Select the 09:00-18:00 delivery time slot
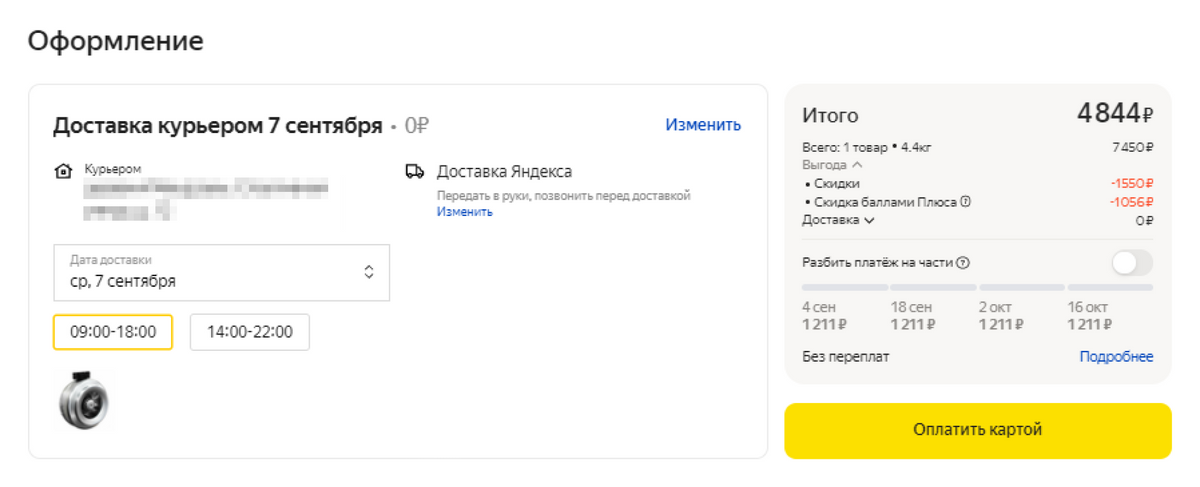This screenshot has height=487, width=1200. pyautogui.click(x=113, y=332)
